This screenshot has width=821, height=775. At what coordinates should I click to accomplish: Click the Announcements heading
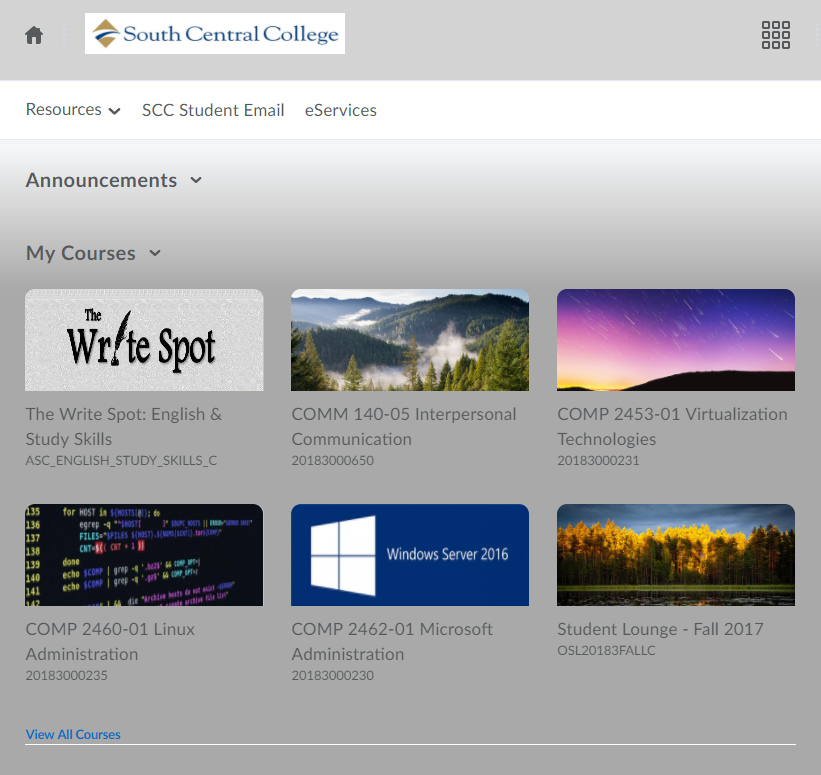[102, 180]
